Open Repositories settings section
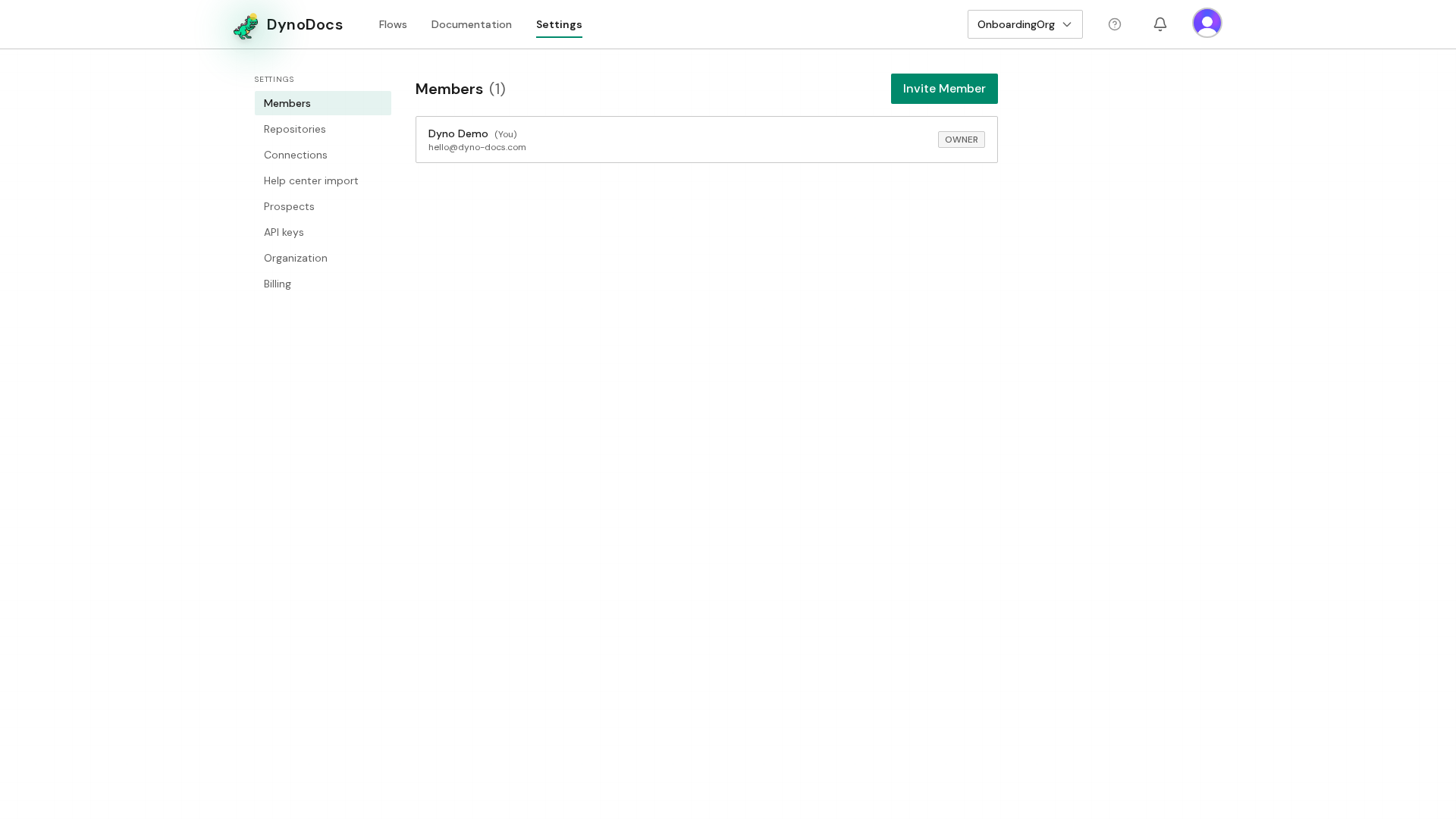 click(323, 129)
